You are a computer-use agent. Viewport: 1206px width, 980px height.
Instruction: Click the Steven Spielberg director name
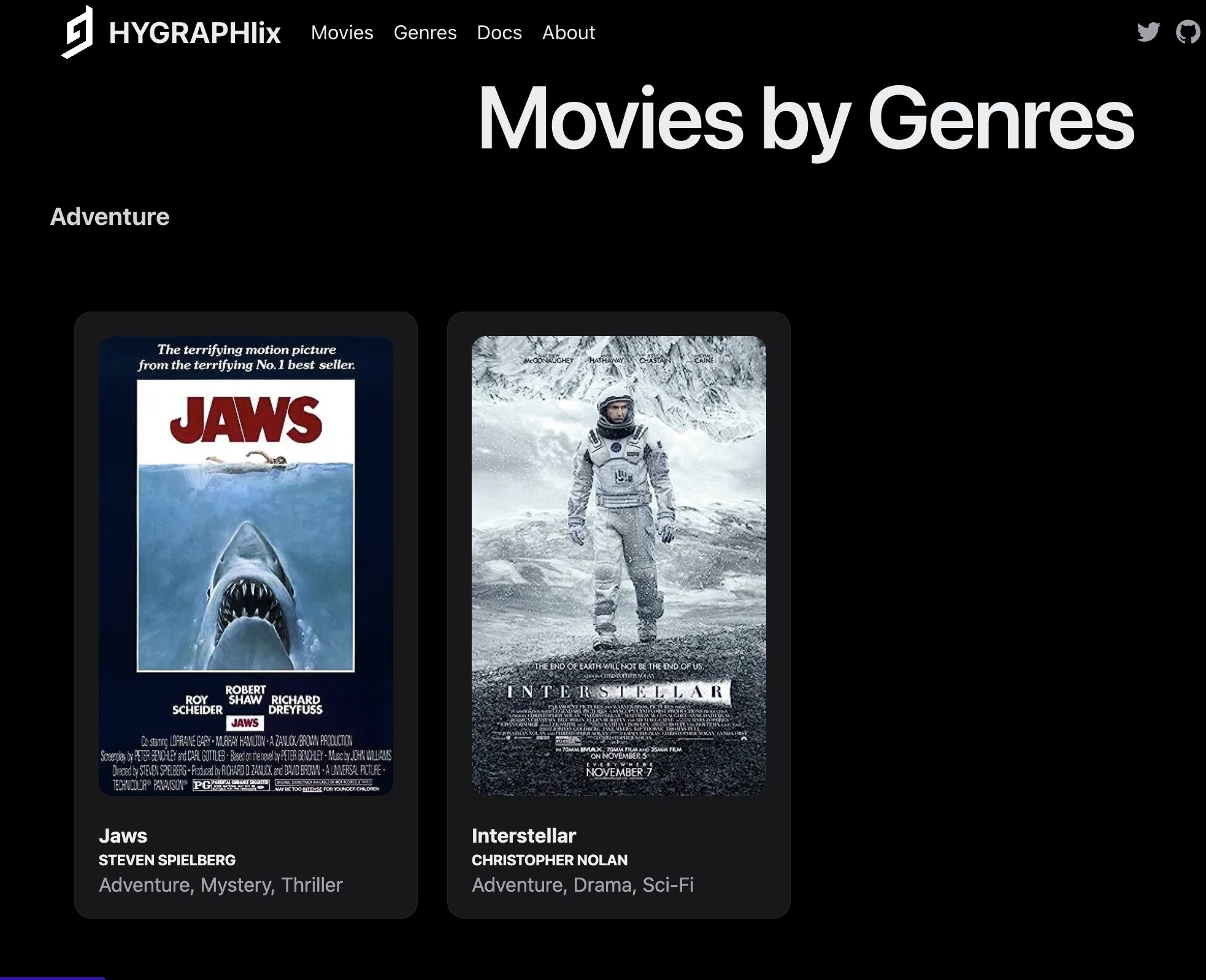pos(167,860)
